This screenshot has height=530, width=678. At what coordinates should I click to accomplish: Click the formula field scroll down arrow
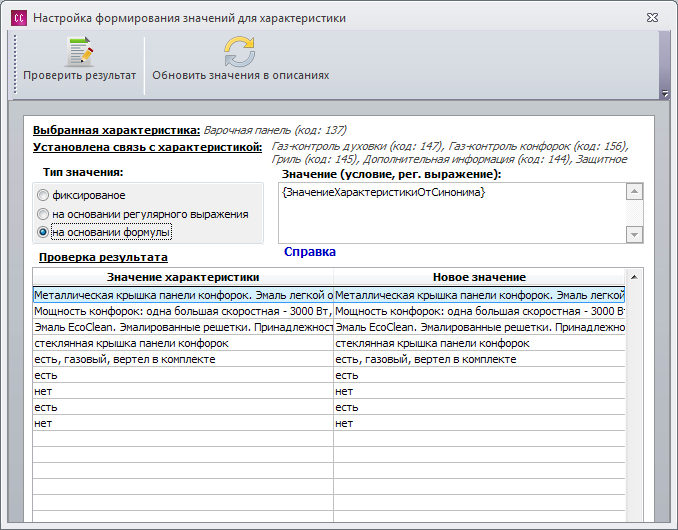[634, 235]
